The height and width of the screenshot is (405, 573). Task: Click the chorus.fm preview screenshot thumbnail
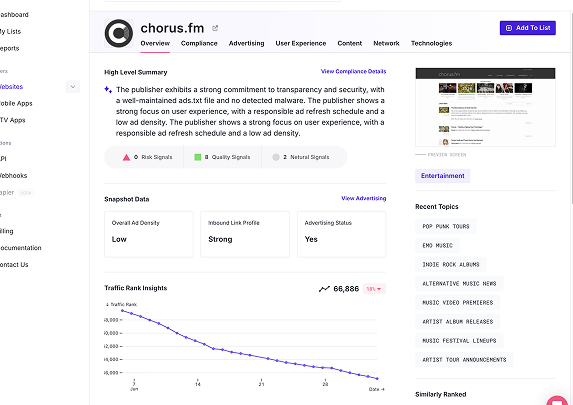coord(485,107)
